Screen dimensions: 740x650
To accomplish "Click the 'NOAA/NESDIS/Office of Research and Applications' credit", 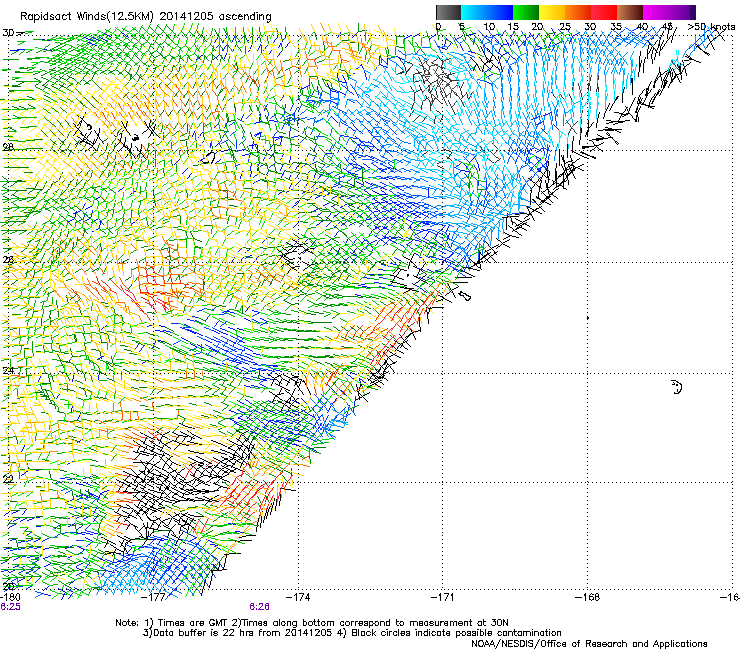I will [x=589, y=644].
